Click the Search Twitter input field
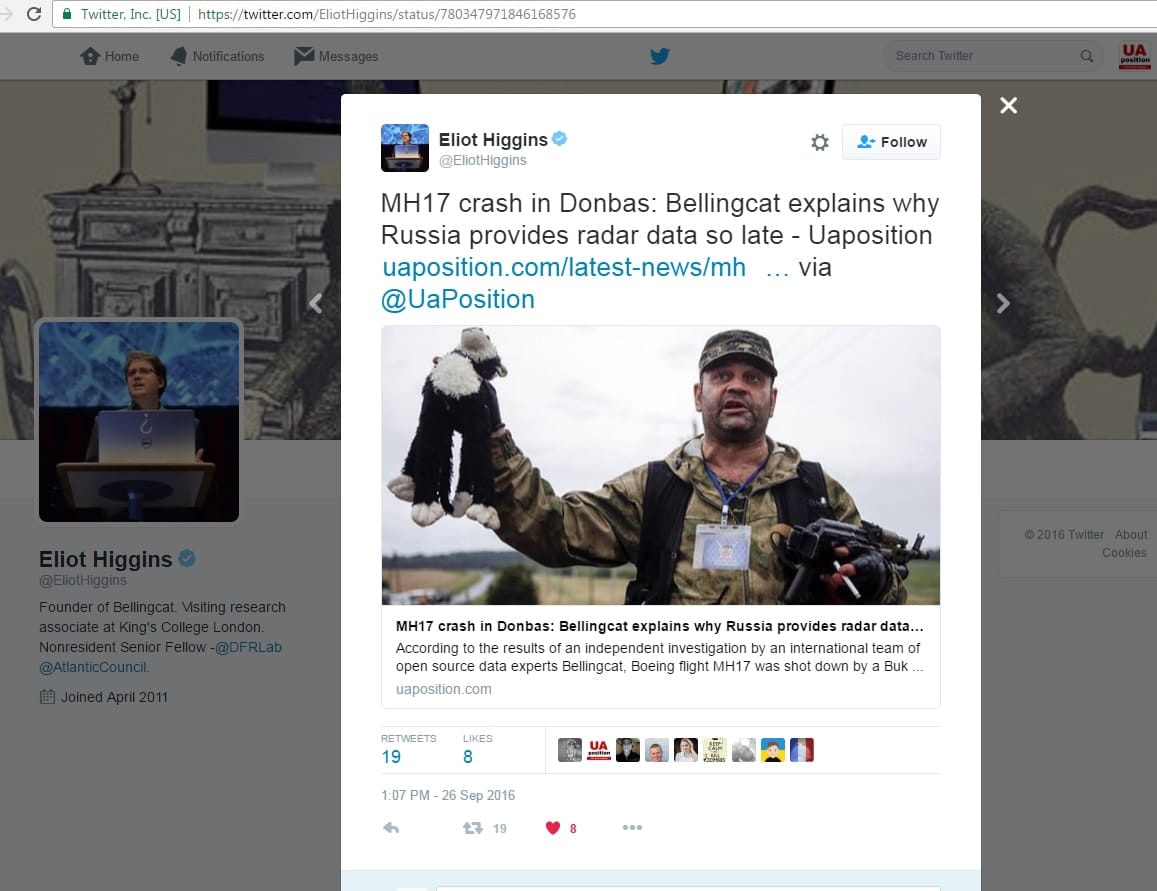1157x891 pixels. [x=980, y=56]
